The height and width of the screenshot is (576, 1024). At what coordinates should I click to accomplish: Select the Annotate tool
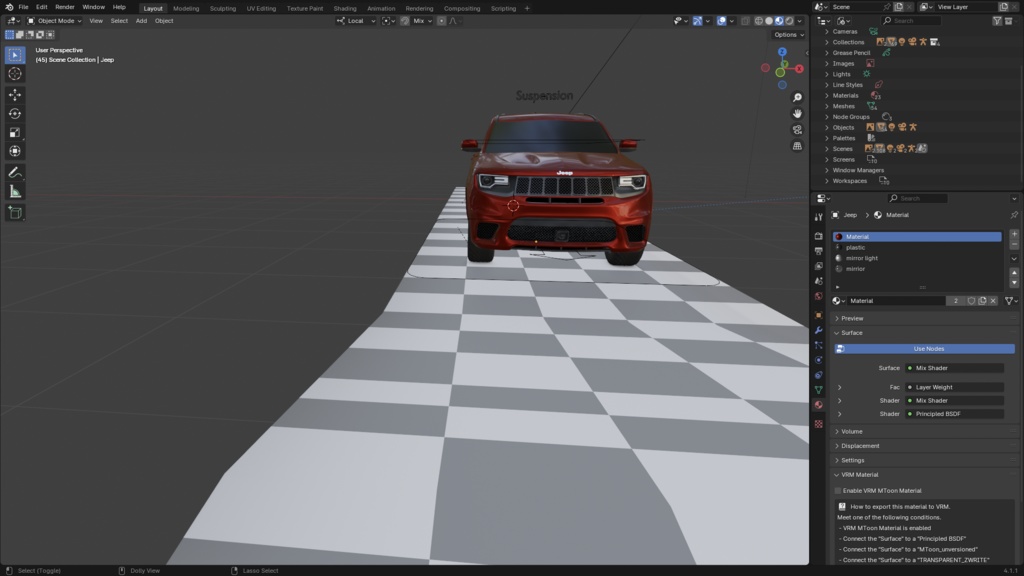[x=15, y=172]
